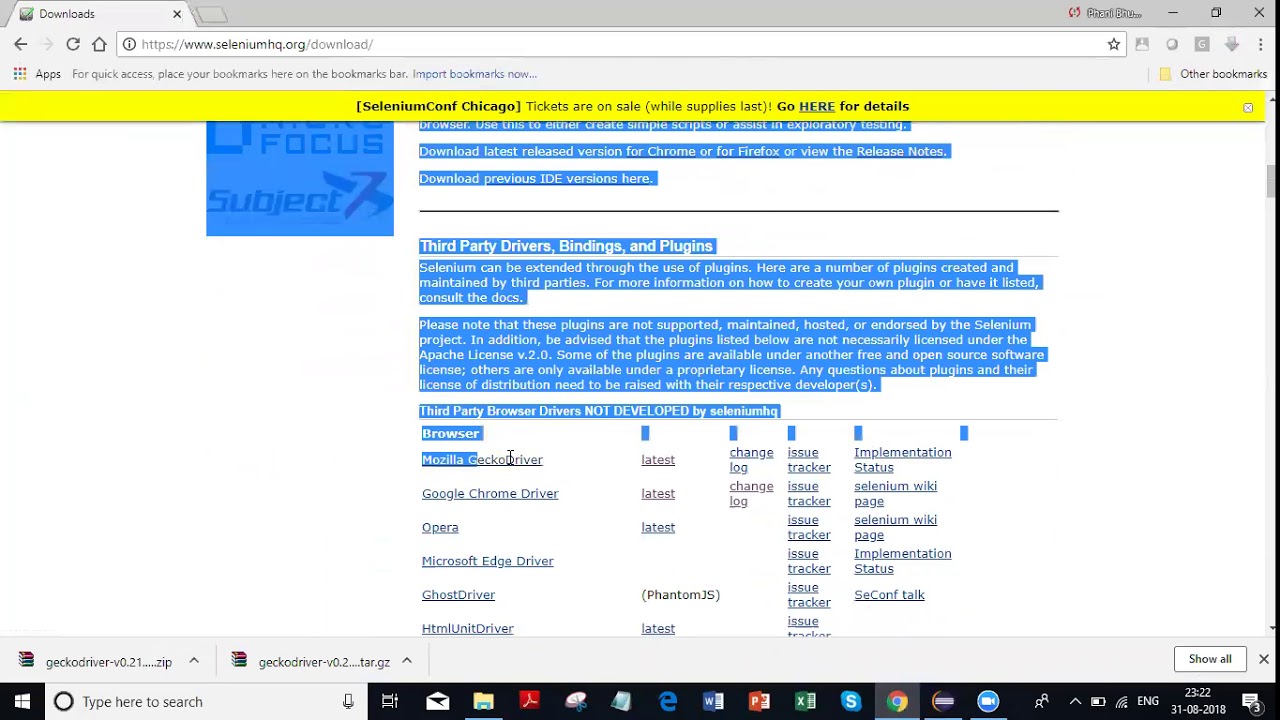Viewport: 1280px width, 720px height.
Task: Open Microsoft Edge Driver link
Action: click(487, 561)
